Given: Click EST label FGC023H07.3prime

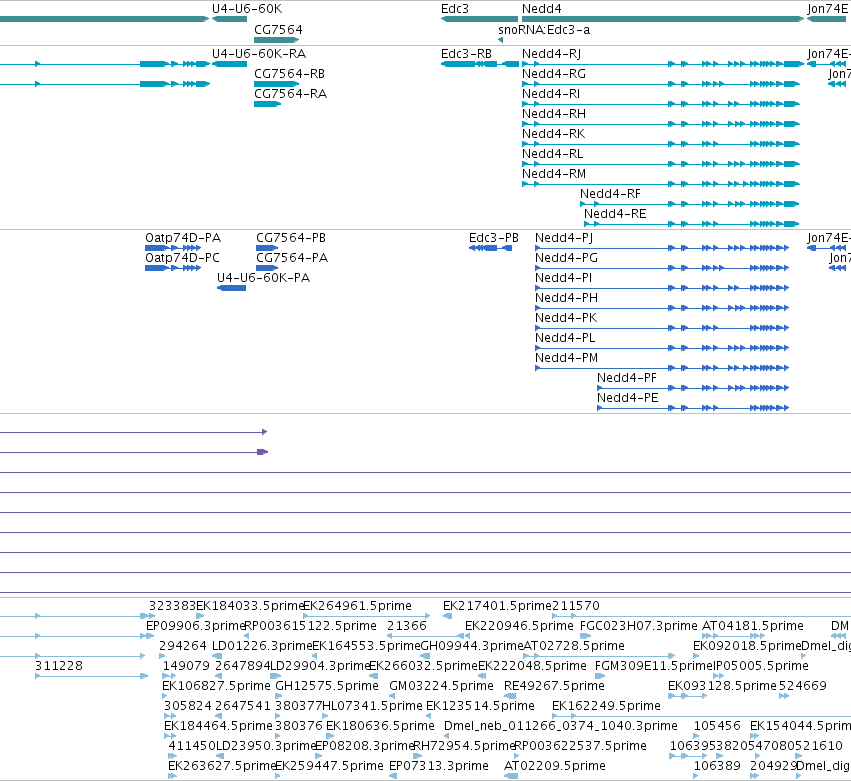Looking at the screenshot, I should pyautogui.click(x=639, y=626).
